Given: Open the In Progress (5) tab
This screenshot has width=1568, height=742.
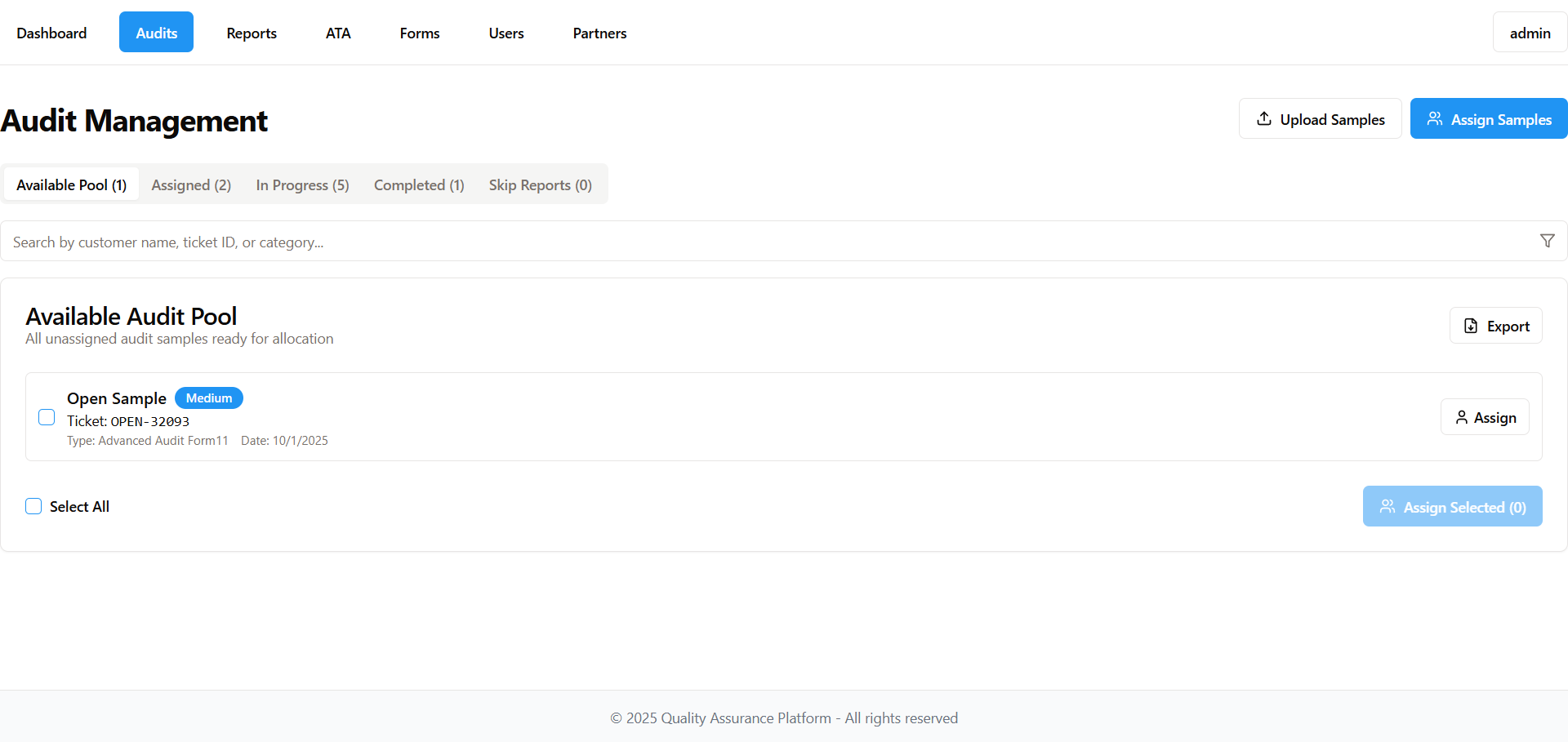Looking at the screenshot, I should click(x=302, y=185).
